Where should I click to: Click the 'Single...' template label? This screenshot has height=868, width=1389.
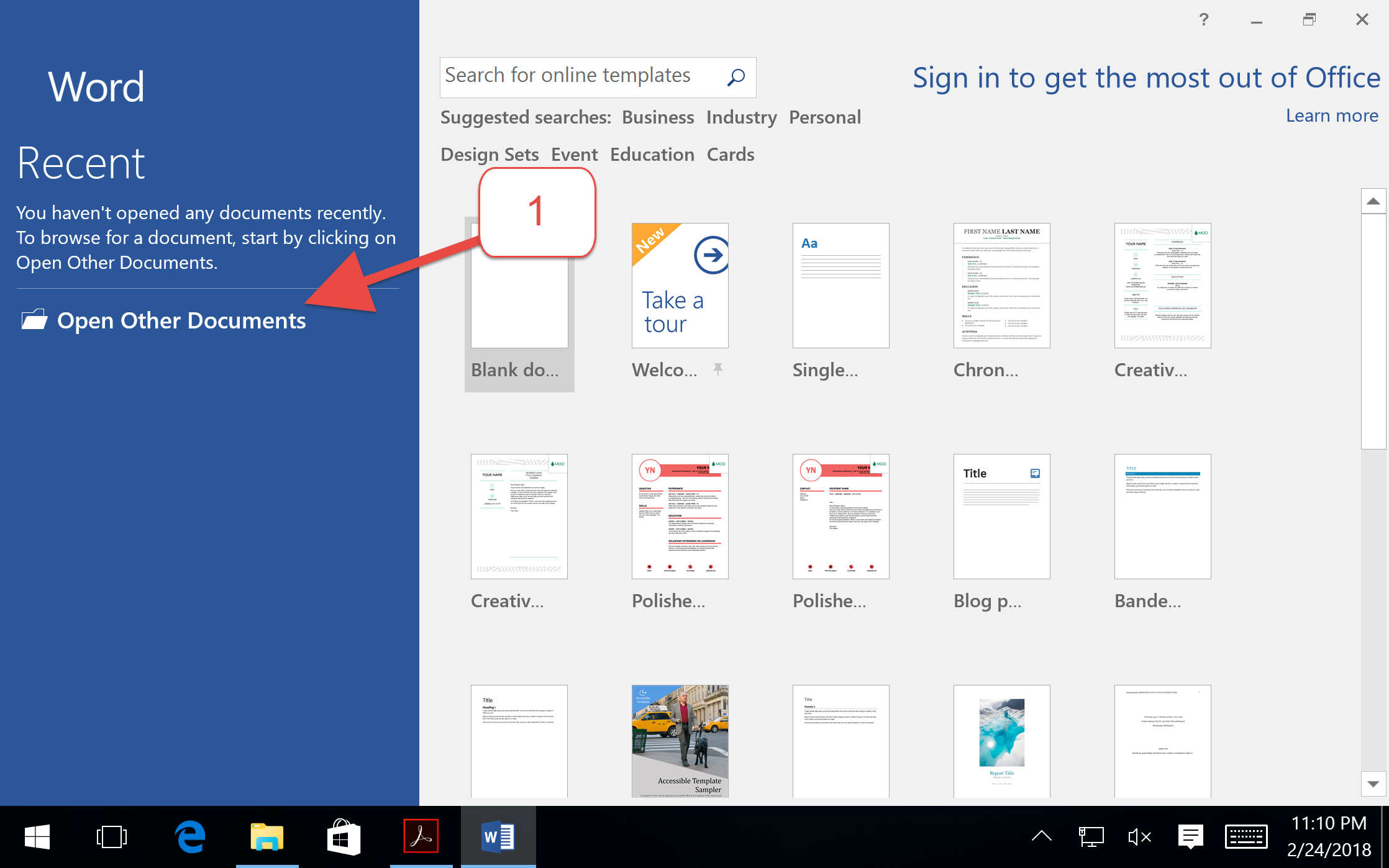(825, 370)
